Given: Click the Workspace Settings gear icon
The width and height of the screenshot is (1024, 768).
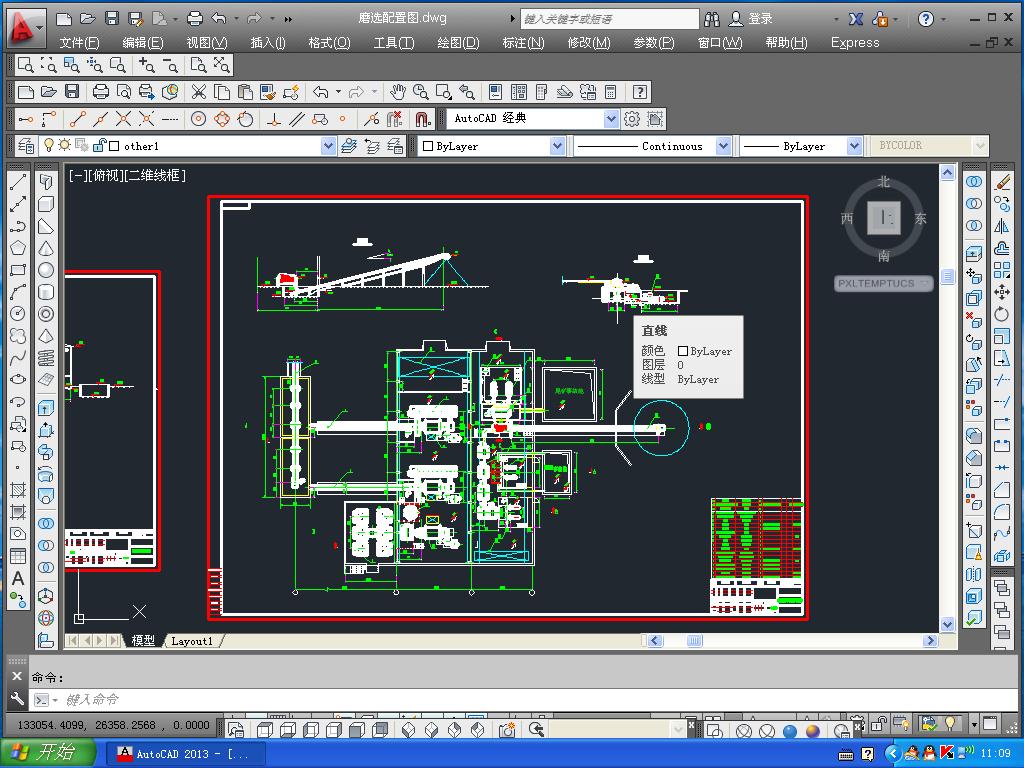Looking at the screenshot, I should 632,119.
